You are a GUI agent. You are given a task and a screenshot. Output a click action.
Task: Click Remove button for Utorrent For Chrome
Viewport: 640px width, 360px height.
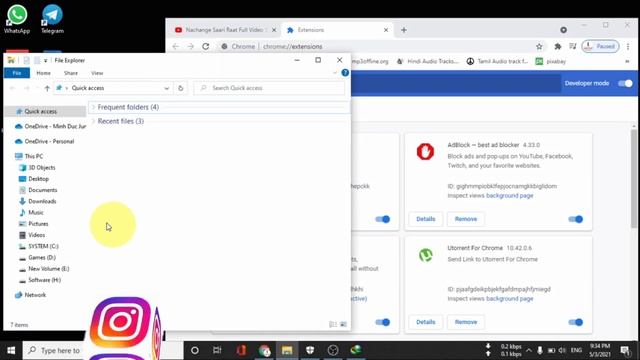(x=466, y=322)
